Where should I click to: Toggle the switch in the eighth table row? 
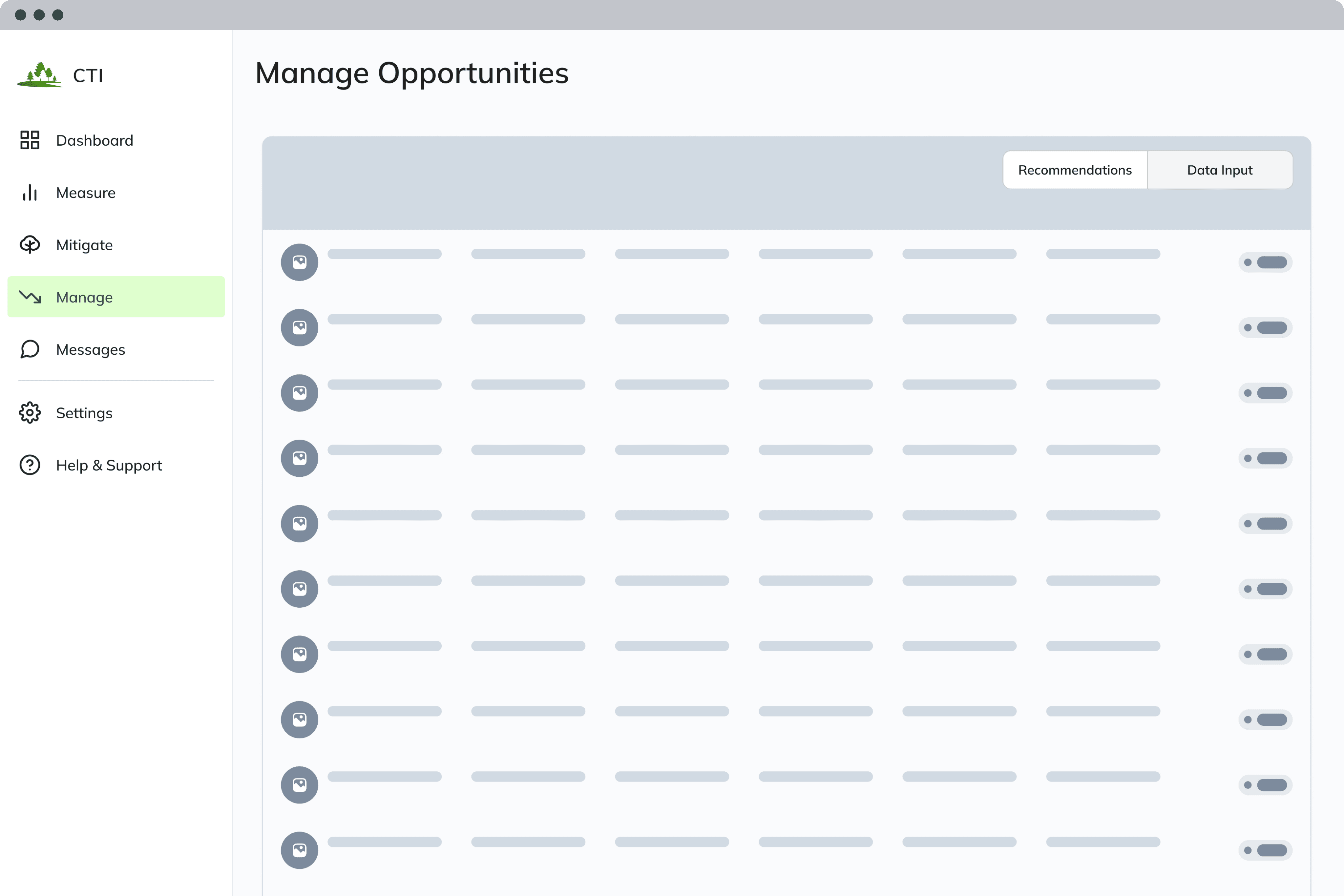(x=1265, y=719)
